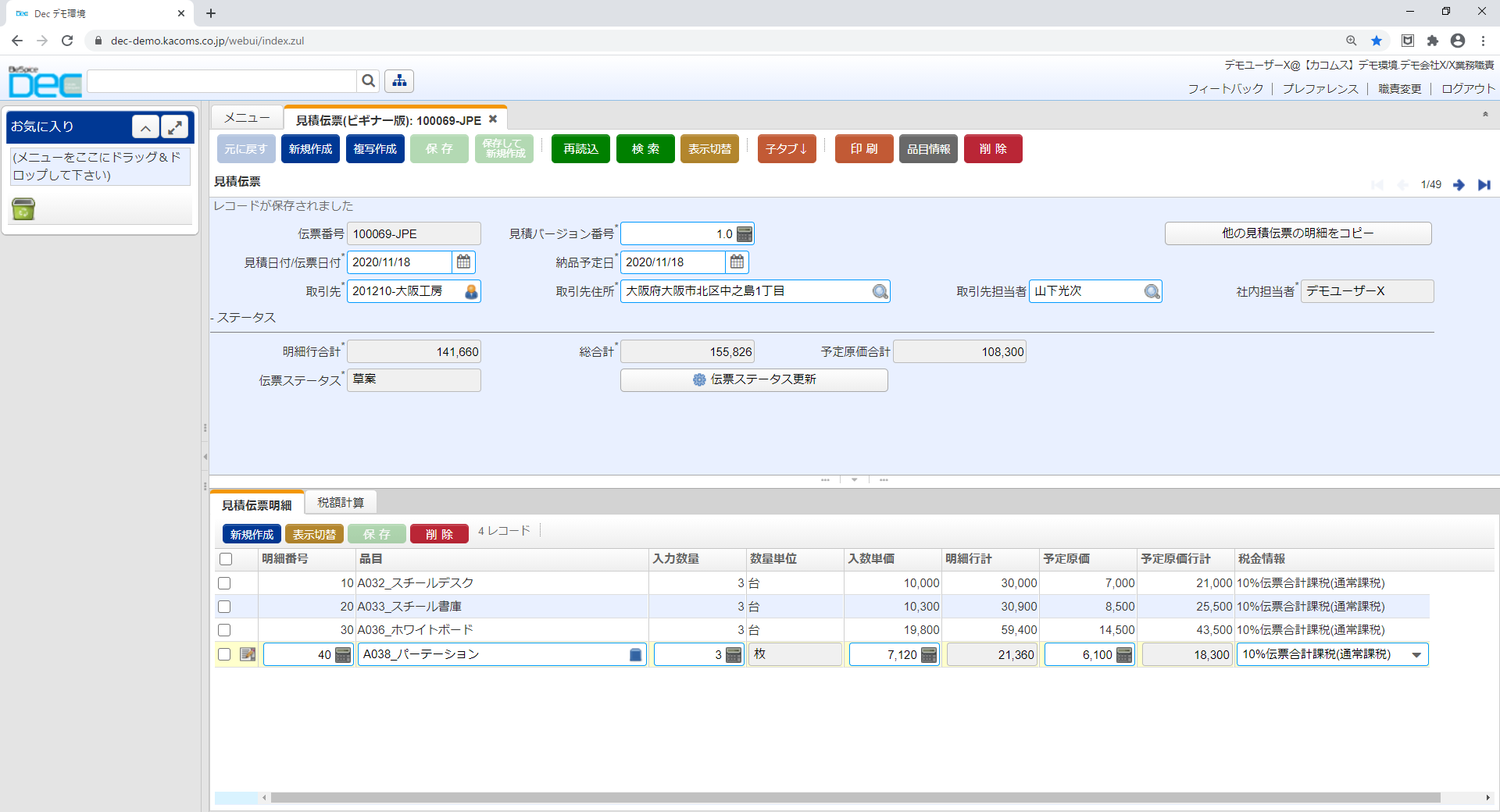Click 他の見積伝票の明細をコピー button

1298,233
